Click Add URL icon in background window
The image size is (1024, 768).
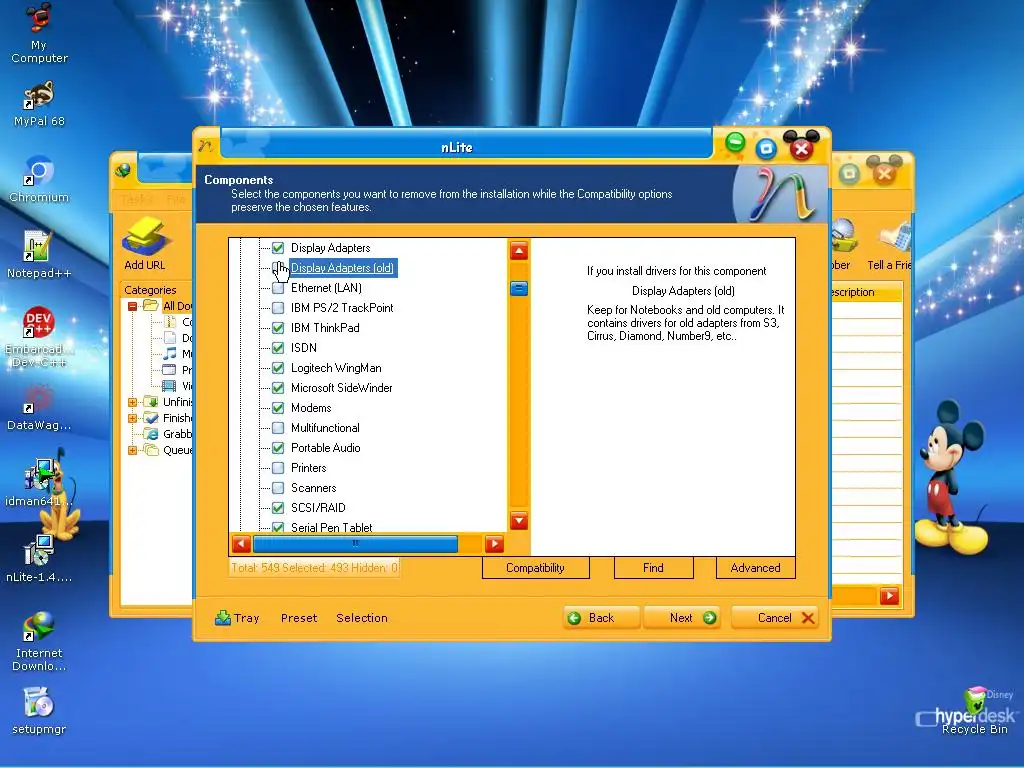[145, 244]
